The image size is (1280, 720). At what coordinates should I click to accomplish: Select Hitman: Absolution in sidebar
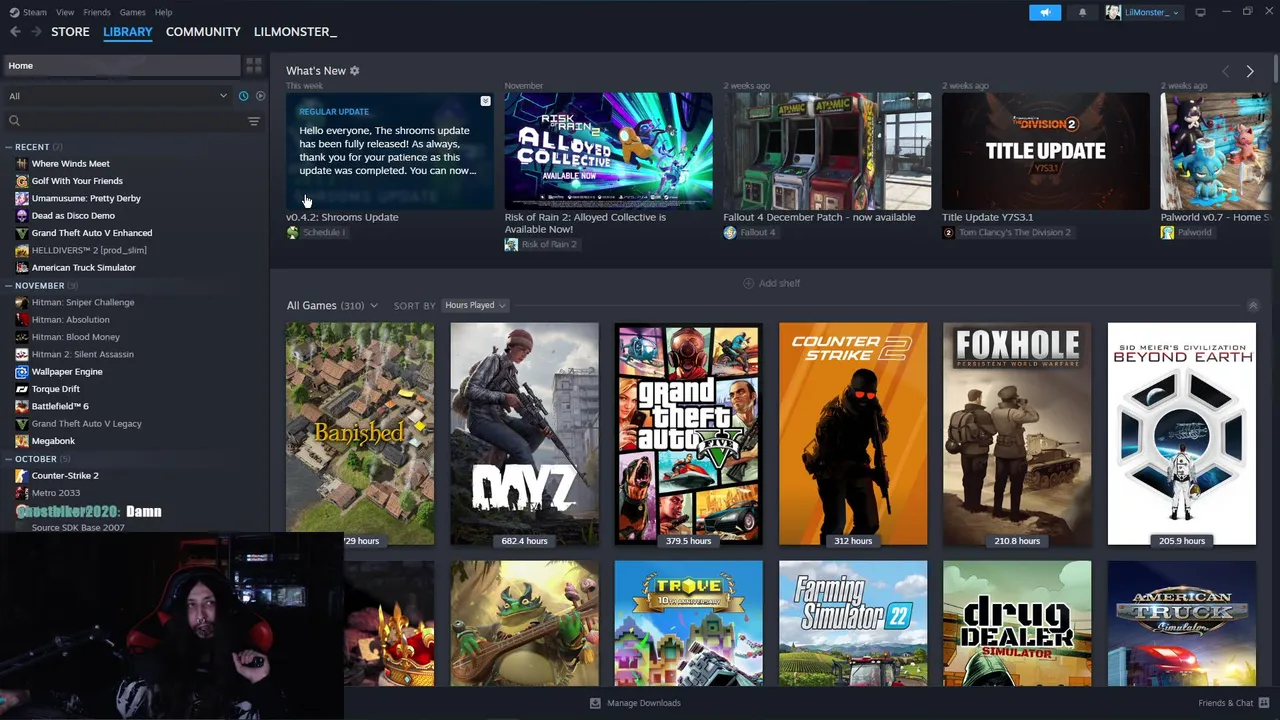[70, 319]
